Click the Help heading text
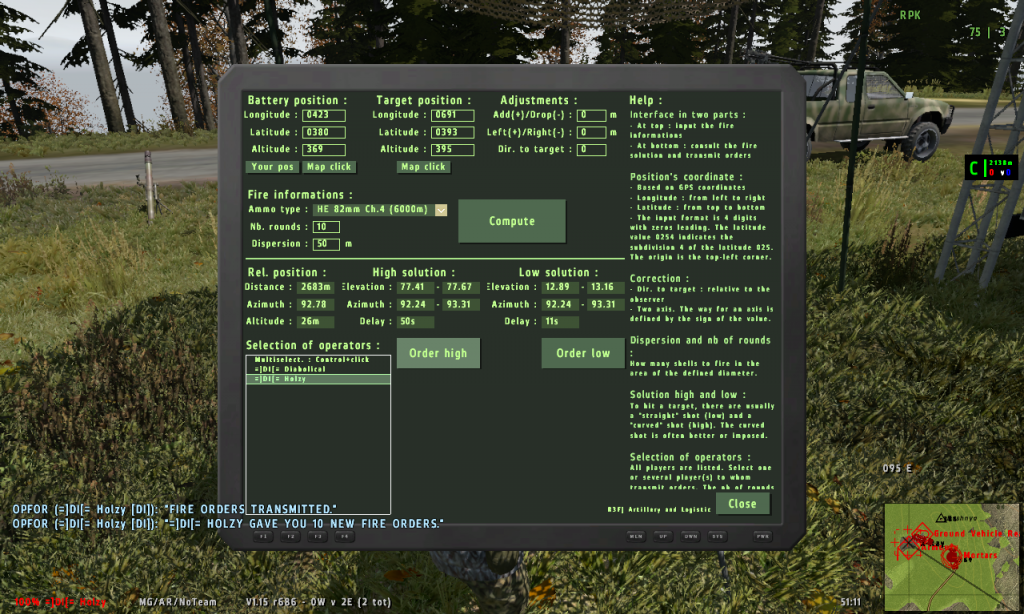The height and width of the screenshot is (614, 1024). pyautogui.click(x=645, y=100)
